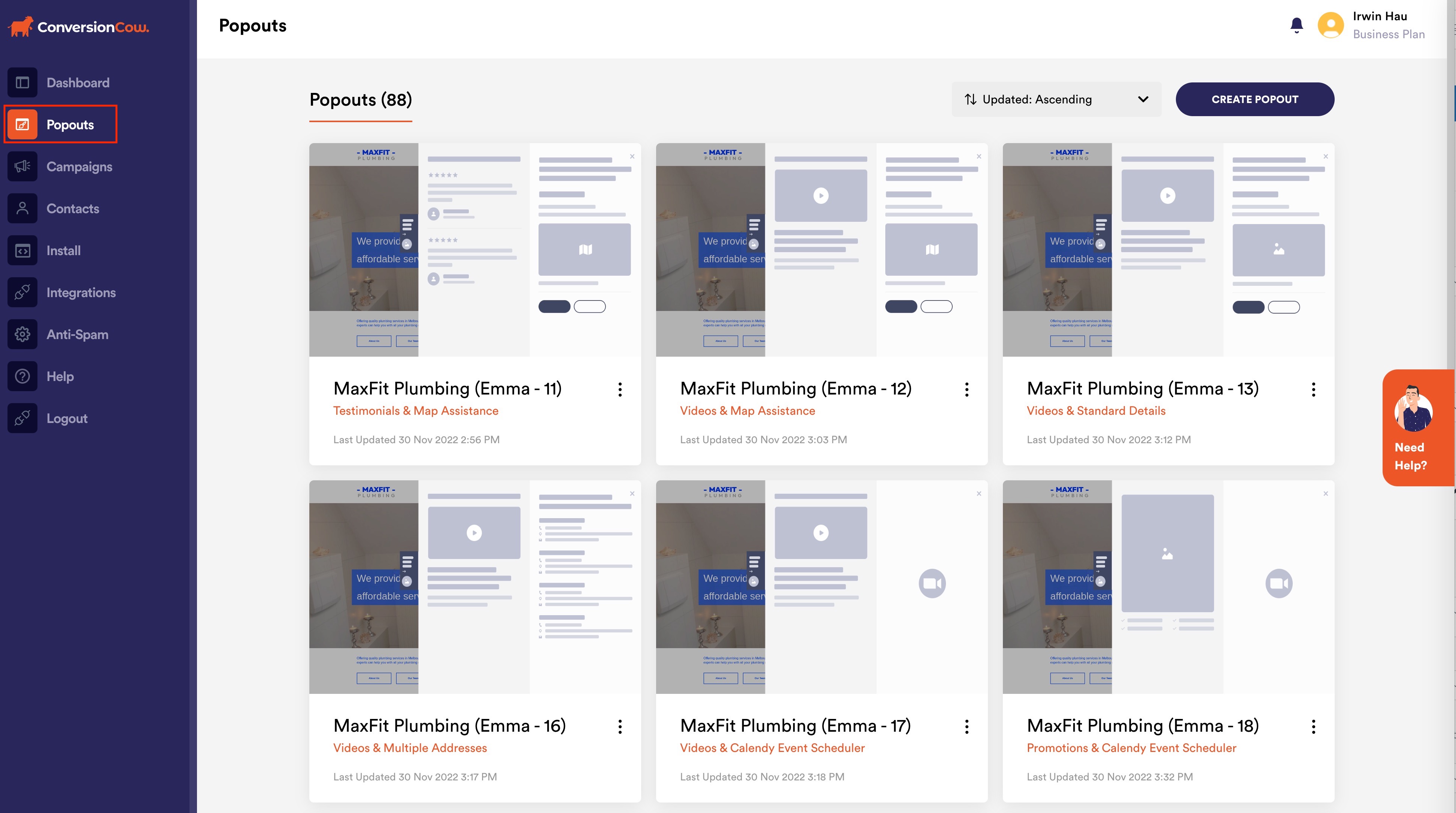Viewport: 1456px width, 813px height.
Task: Select the Install code icon
Action: coord(22,251)
